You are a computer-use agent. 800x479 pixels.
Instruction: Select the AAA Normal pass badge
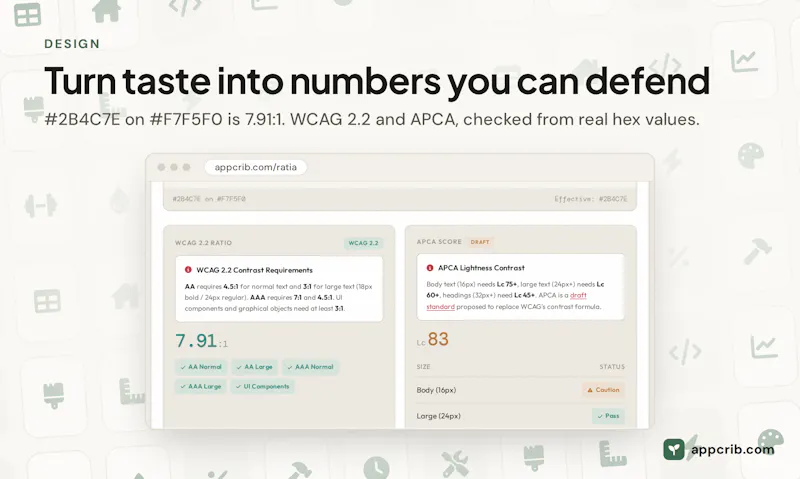(310, 367)
